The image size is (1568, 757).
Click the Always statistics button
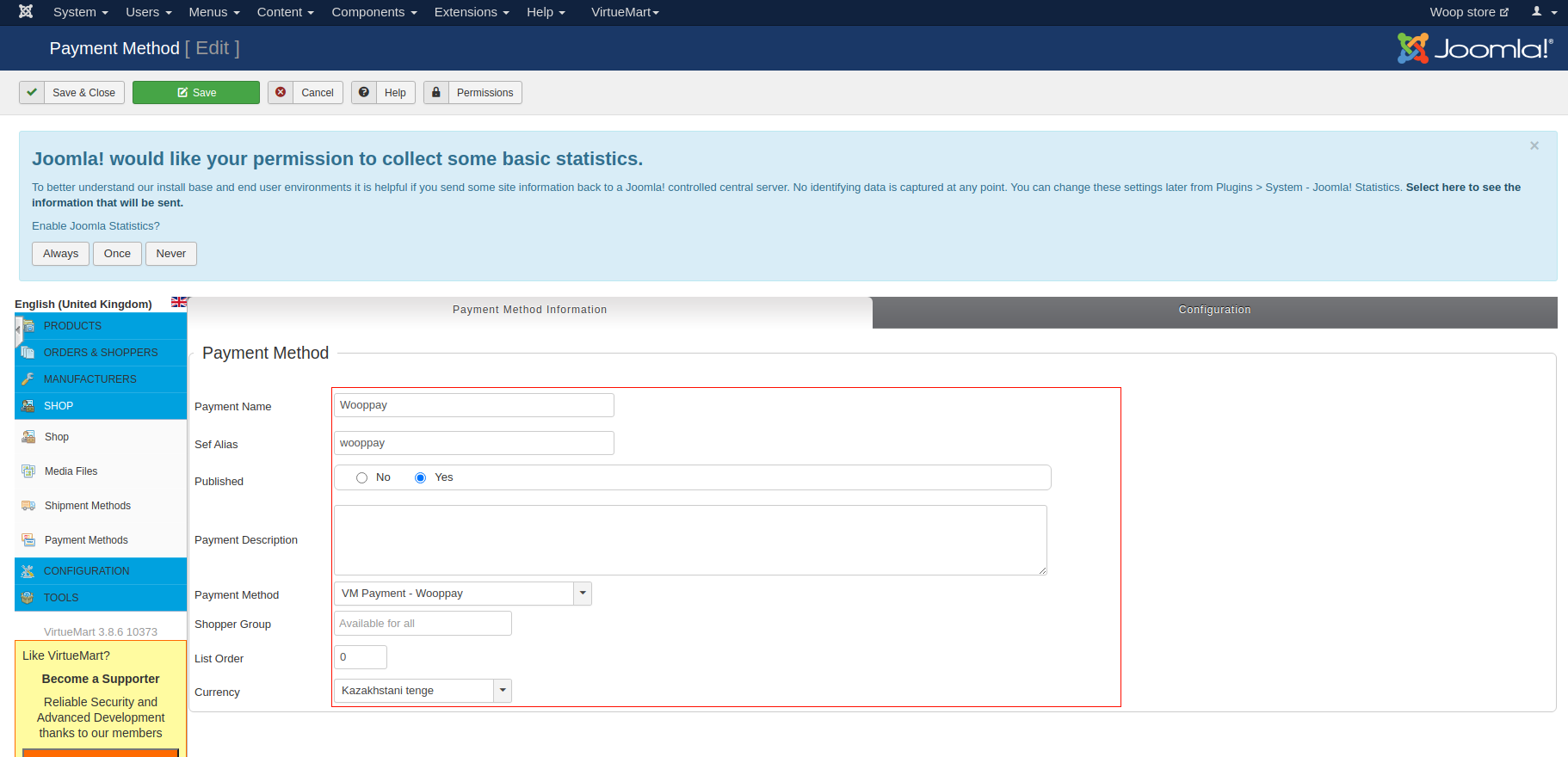(60, 254)
